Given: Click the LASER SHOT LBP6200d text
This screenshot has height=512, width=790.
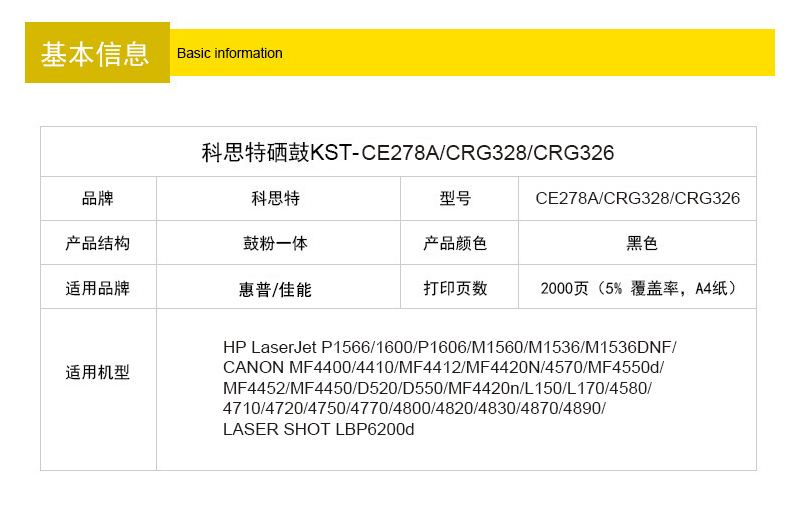Looking at the screenshot, I should [x=318, y=430].
